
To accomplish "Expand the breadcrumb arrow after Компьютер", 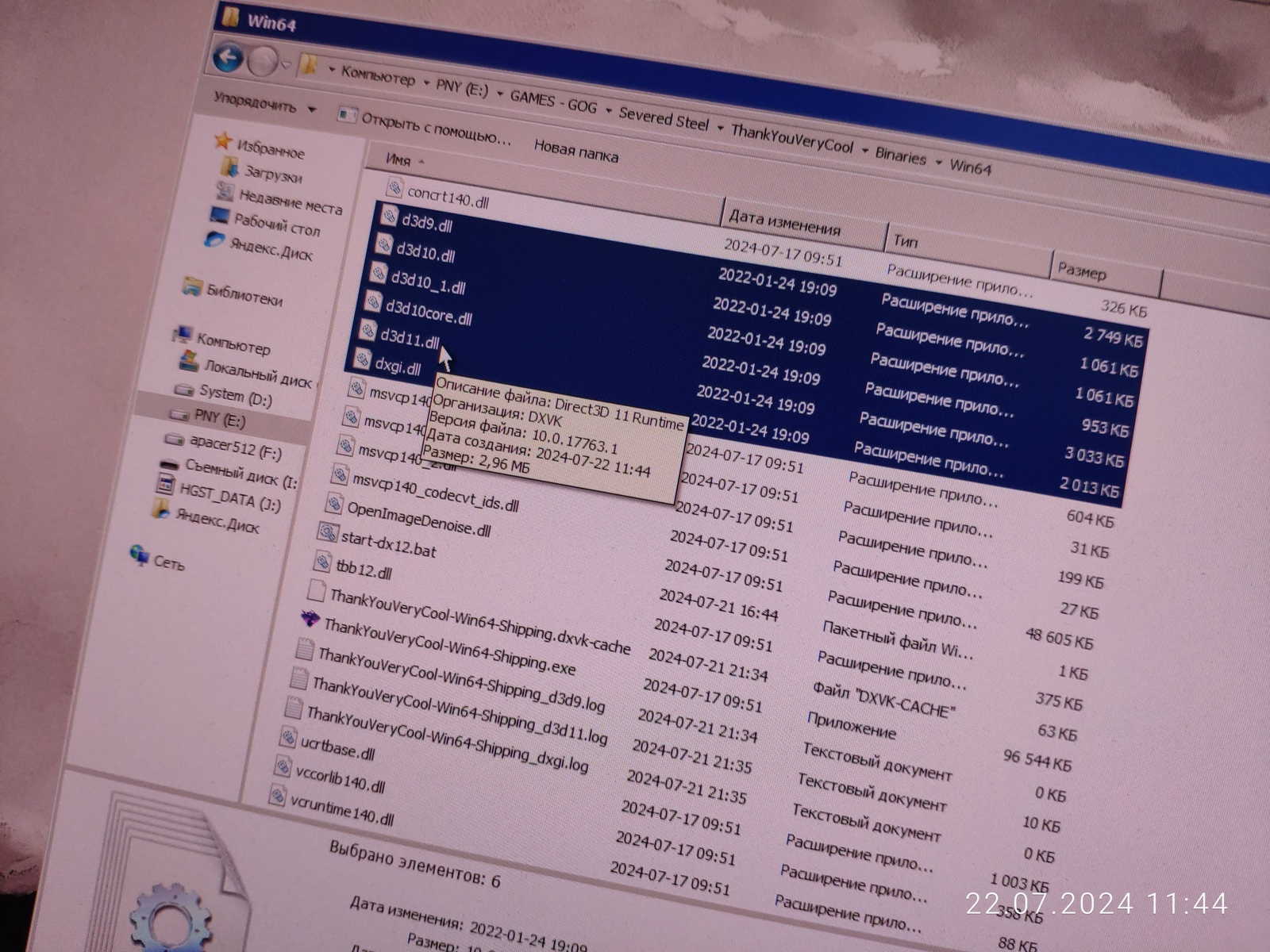I will pos(426,83).
